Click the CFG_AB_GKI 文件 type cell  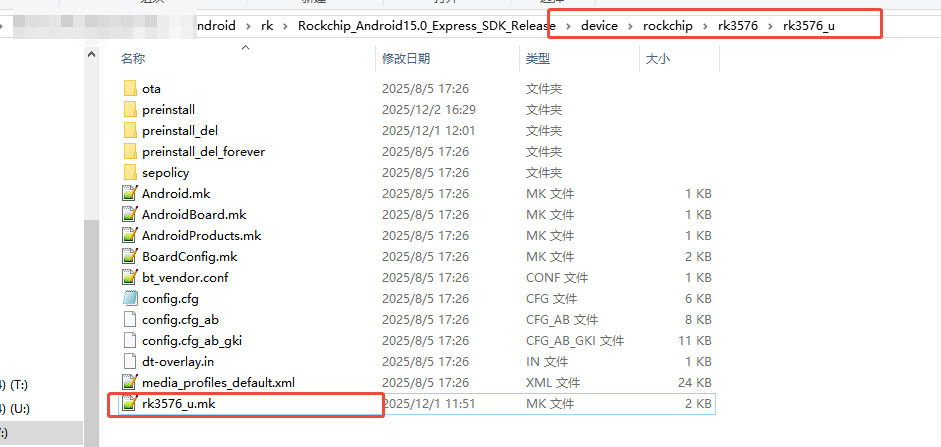click(575, 341)
